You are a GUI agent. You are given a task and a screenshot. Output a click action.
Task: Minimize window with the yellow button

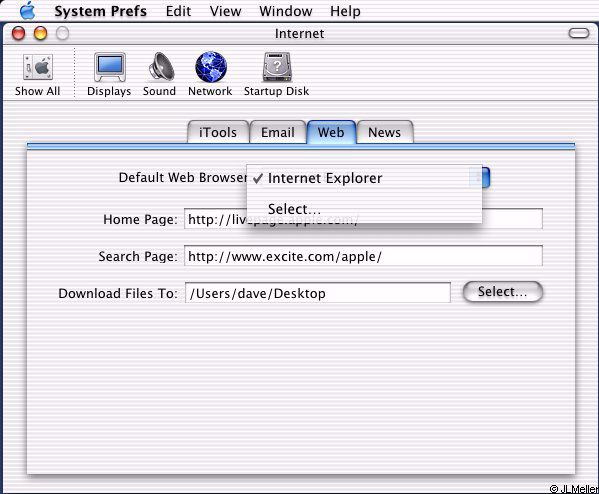point(40,33)
